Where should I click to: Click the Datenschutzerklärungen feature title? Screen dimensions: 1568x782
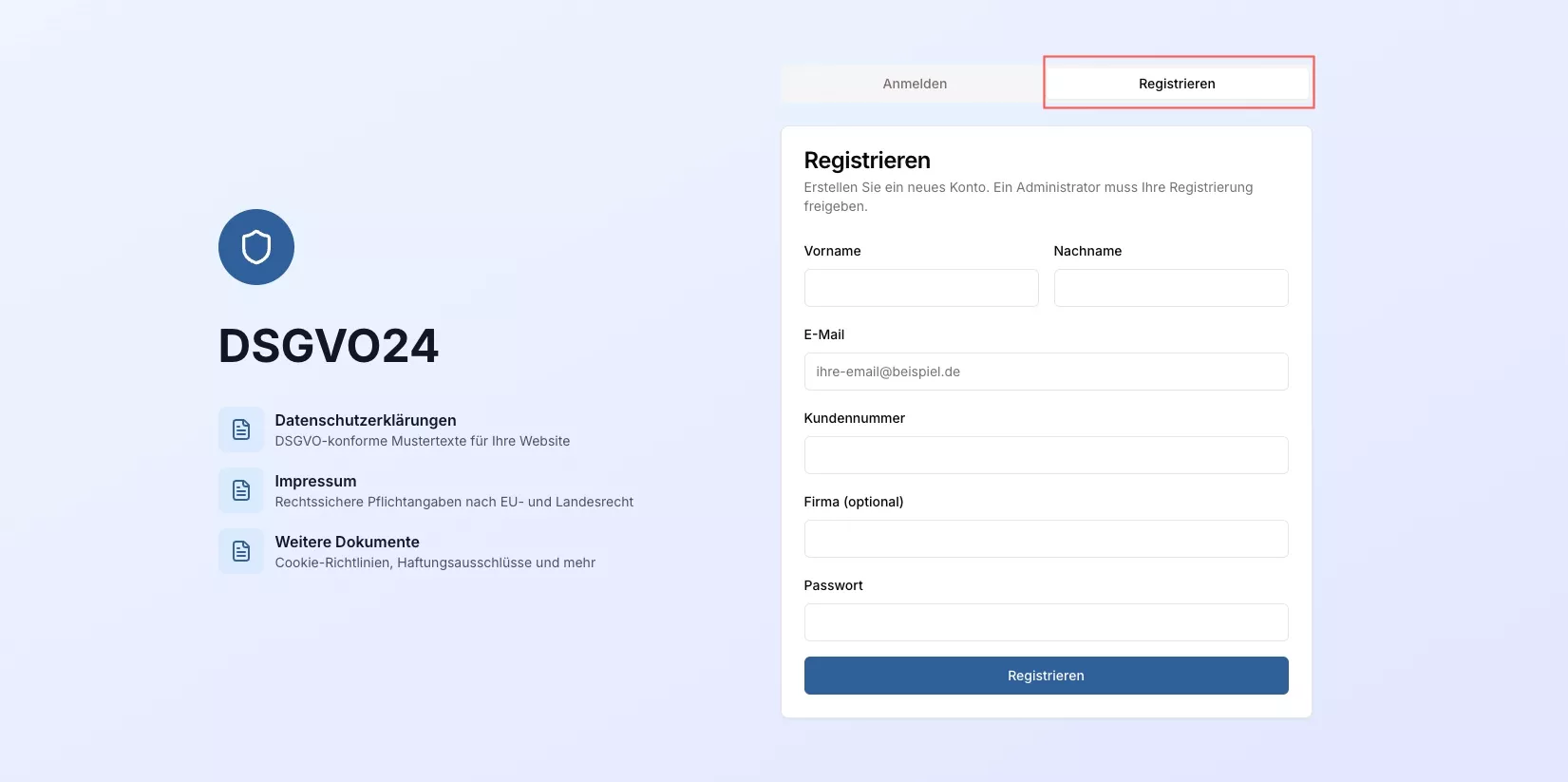pos(366,420)
